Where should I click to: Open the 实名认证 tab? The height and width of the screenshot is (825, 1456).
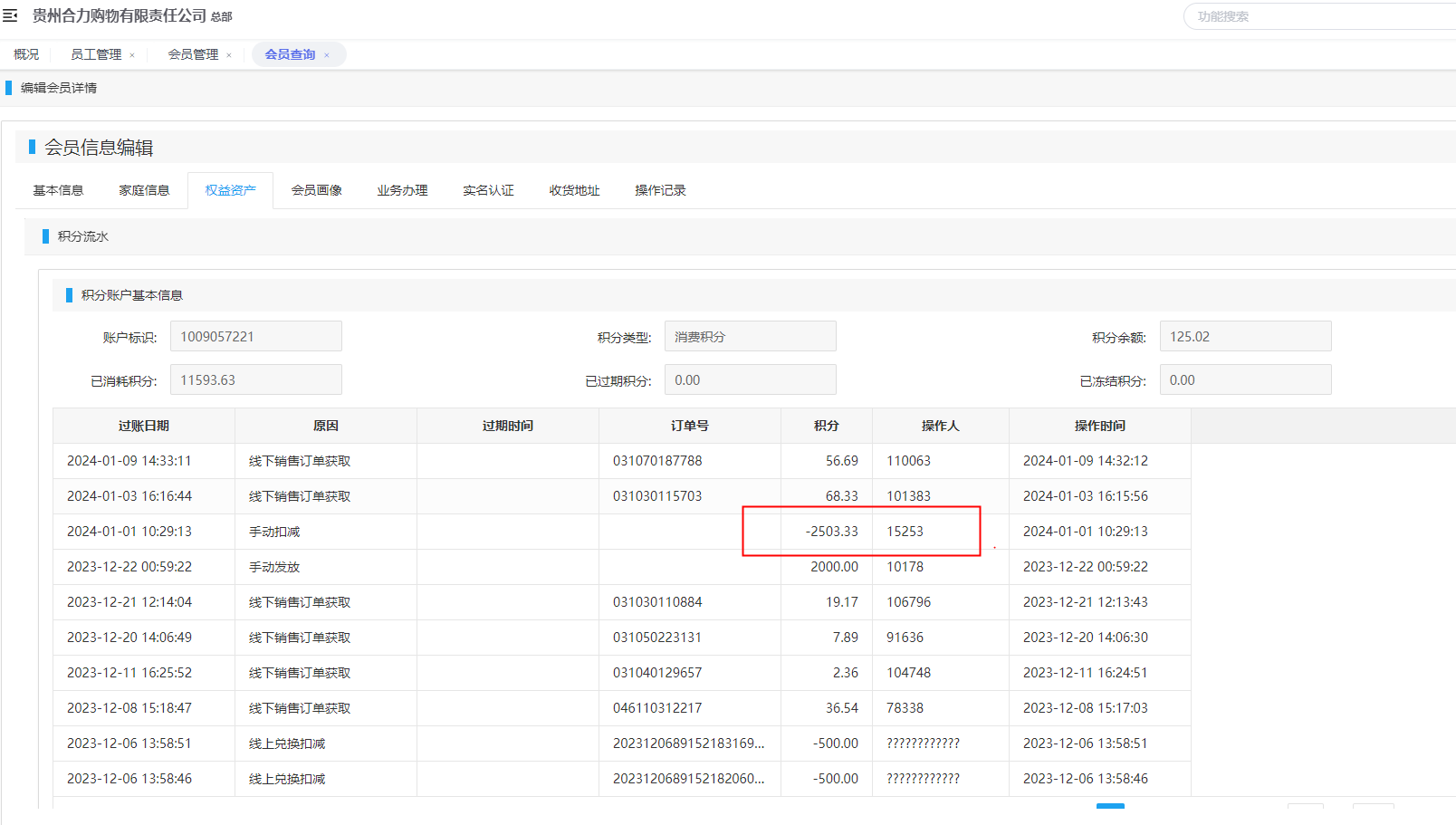click(488, 190)
